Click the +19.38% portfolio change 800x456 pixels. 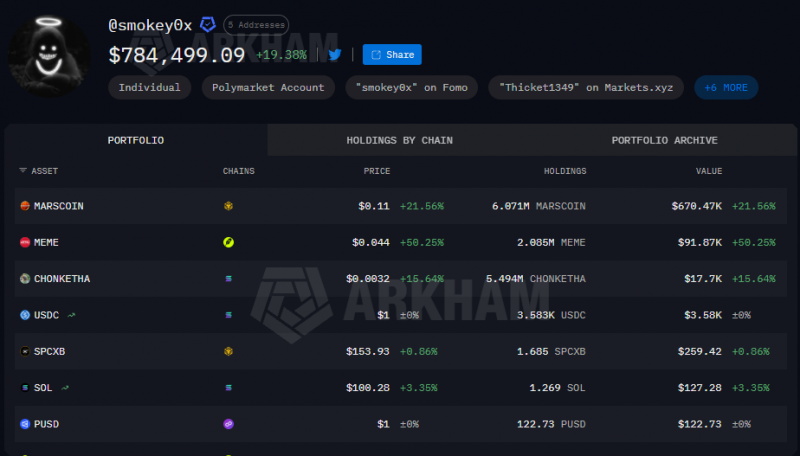click(x=281, y=55)
